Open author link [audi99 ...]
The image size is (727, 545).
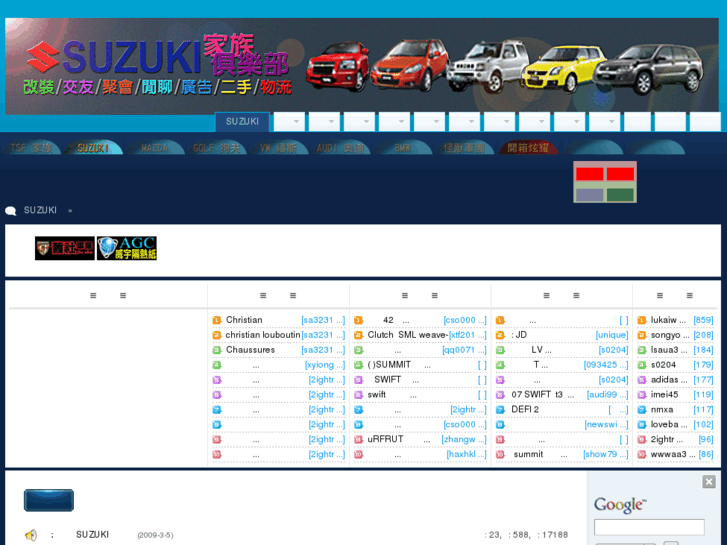pyautogui.click(x=607, y=394)
